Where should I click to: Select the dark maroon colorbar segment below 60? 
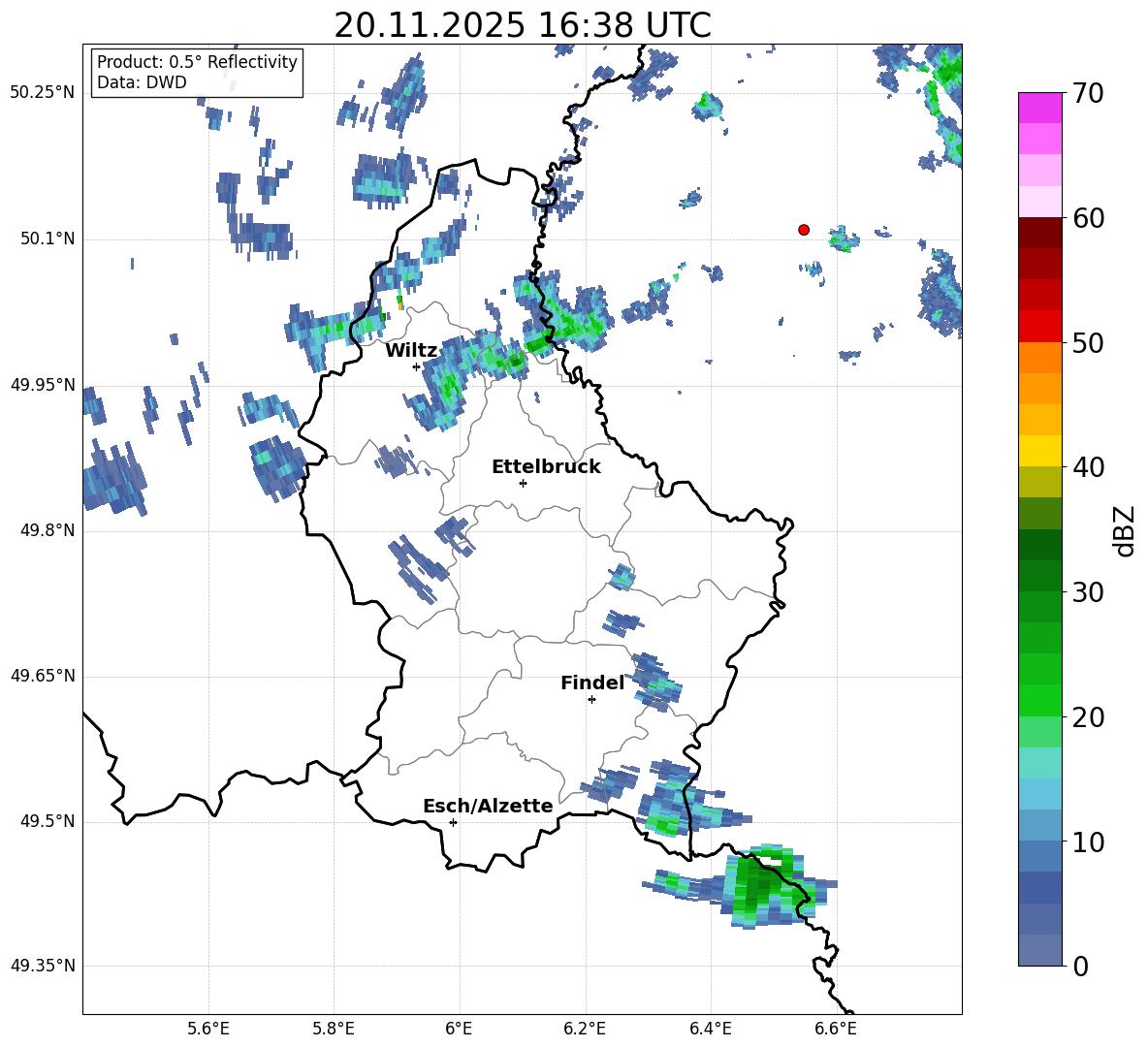pos(1039,233)
